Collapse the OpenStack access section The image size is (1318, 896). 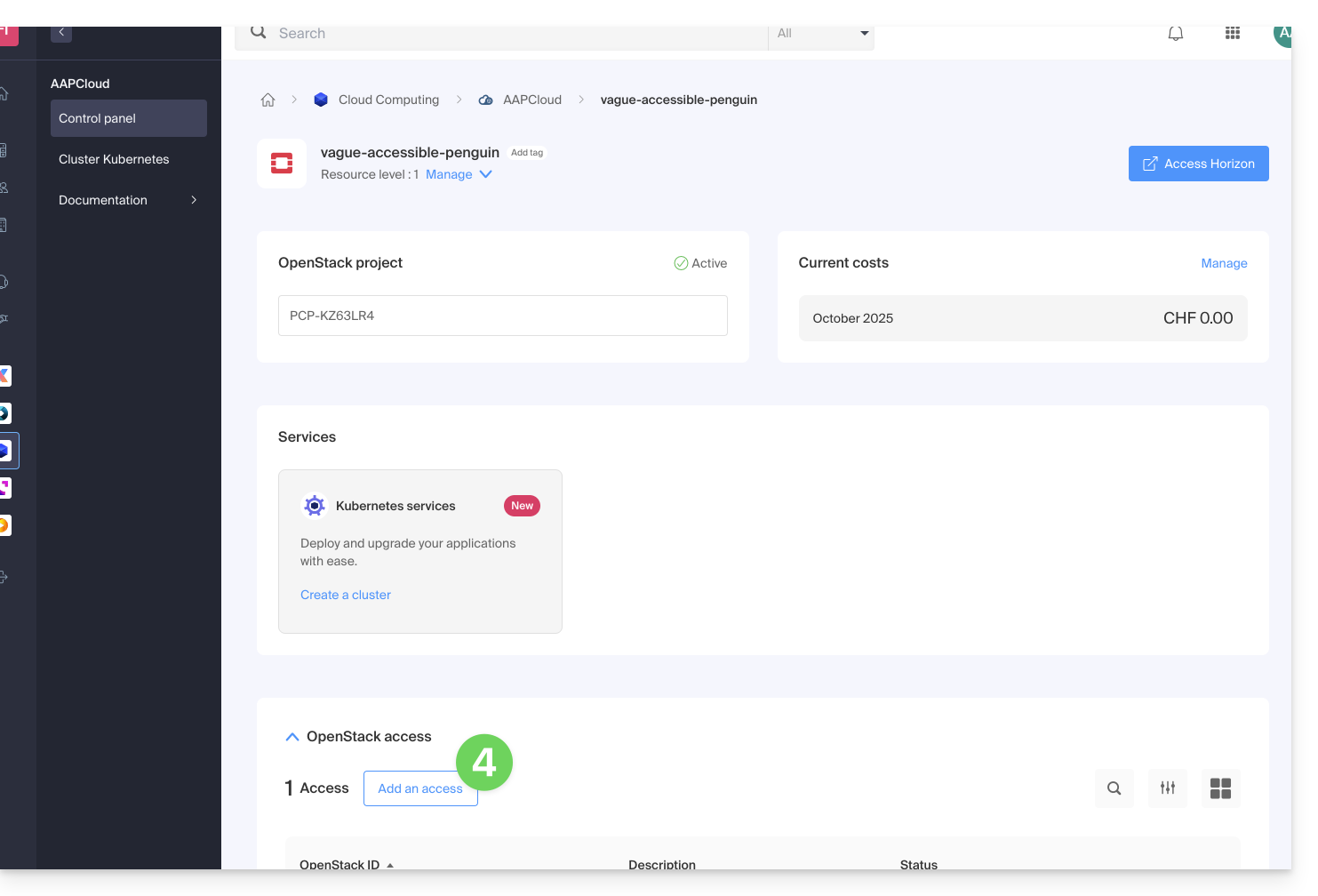coord(292,737)
